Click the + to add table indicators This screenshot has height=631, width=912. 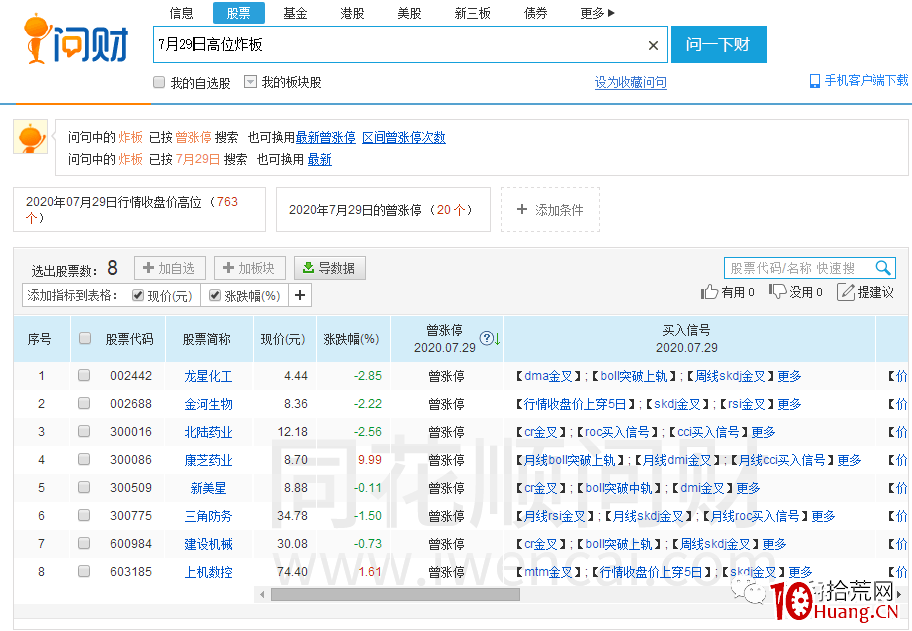299,294
